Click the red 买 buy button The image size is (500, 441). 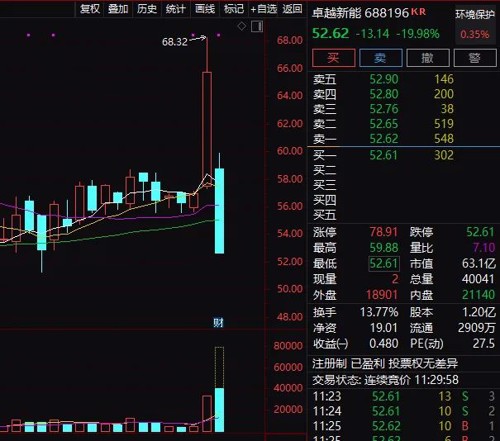point(333,58)
